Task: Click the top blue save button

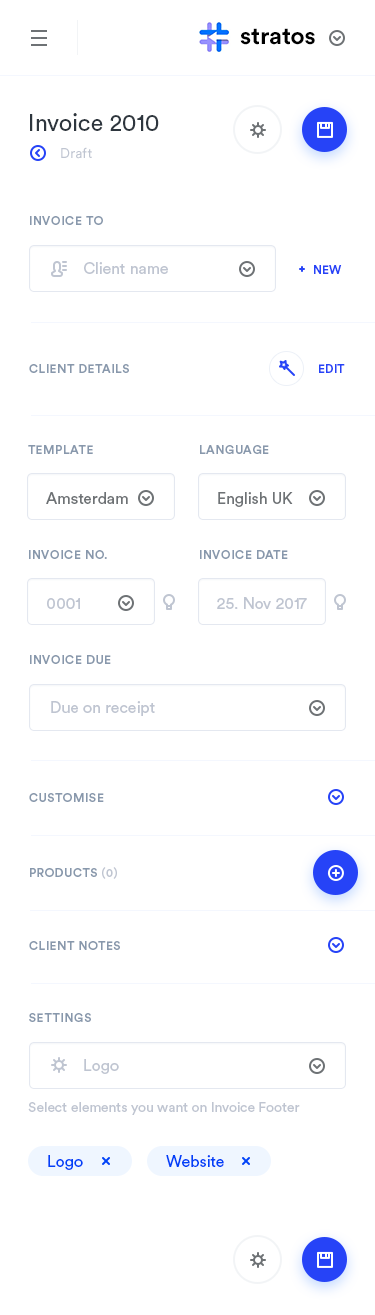Action: click(x=325, y=130)
